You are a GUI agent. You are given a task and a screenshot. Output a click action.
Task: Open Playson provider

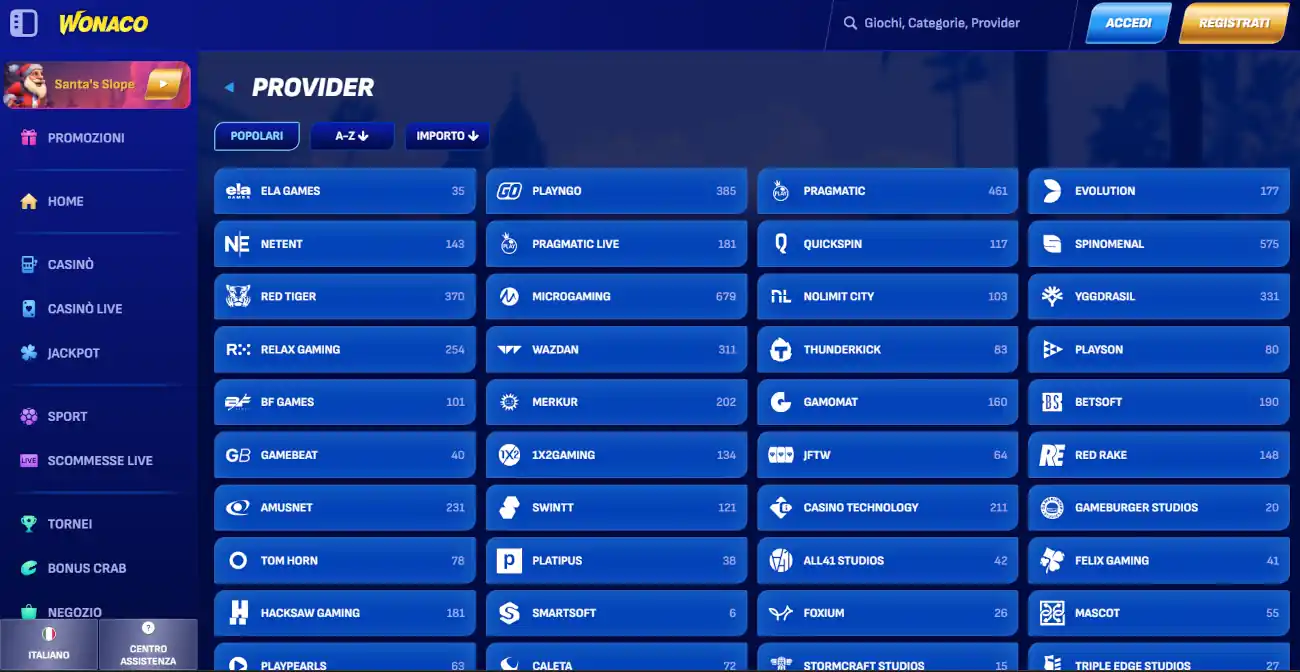[1159, 350]
